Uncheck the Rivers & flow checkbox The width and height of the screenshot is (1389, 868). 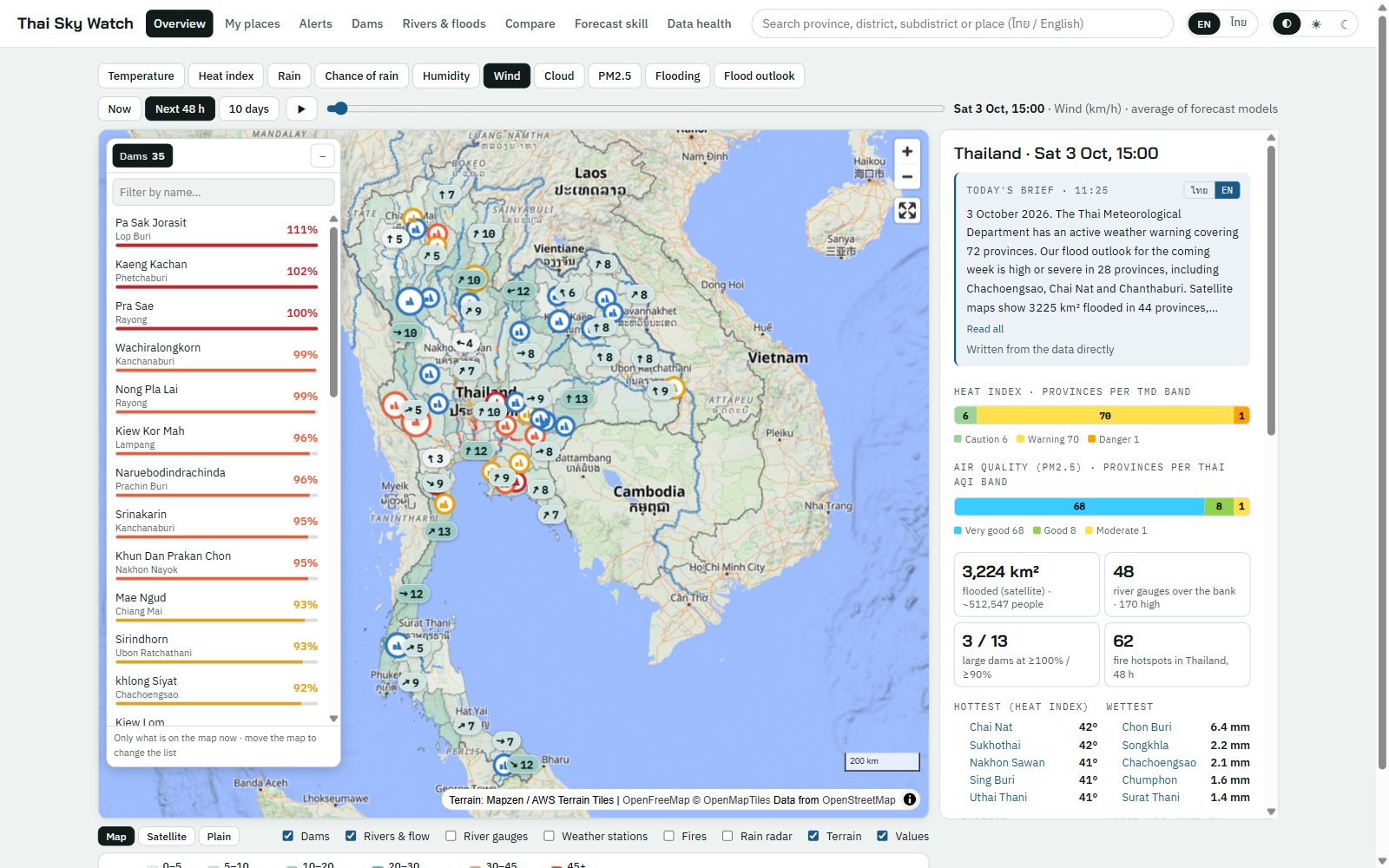[351, 836]
